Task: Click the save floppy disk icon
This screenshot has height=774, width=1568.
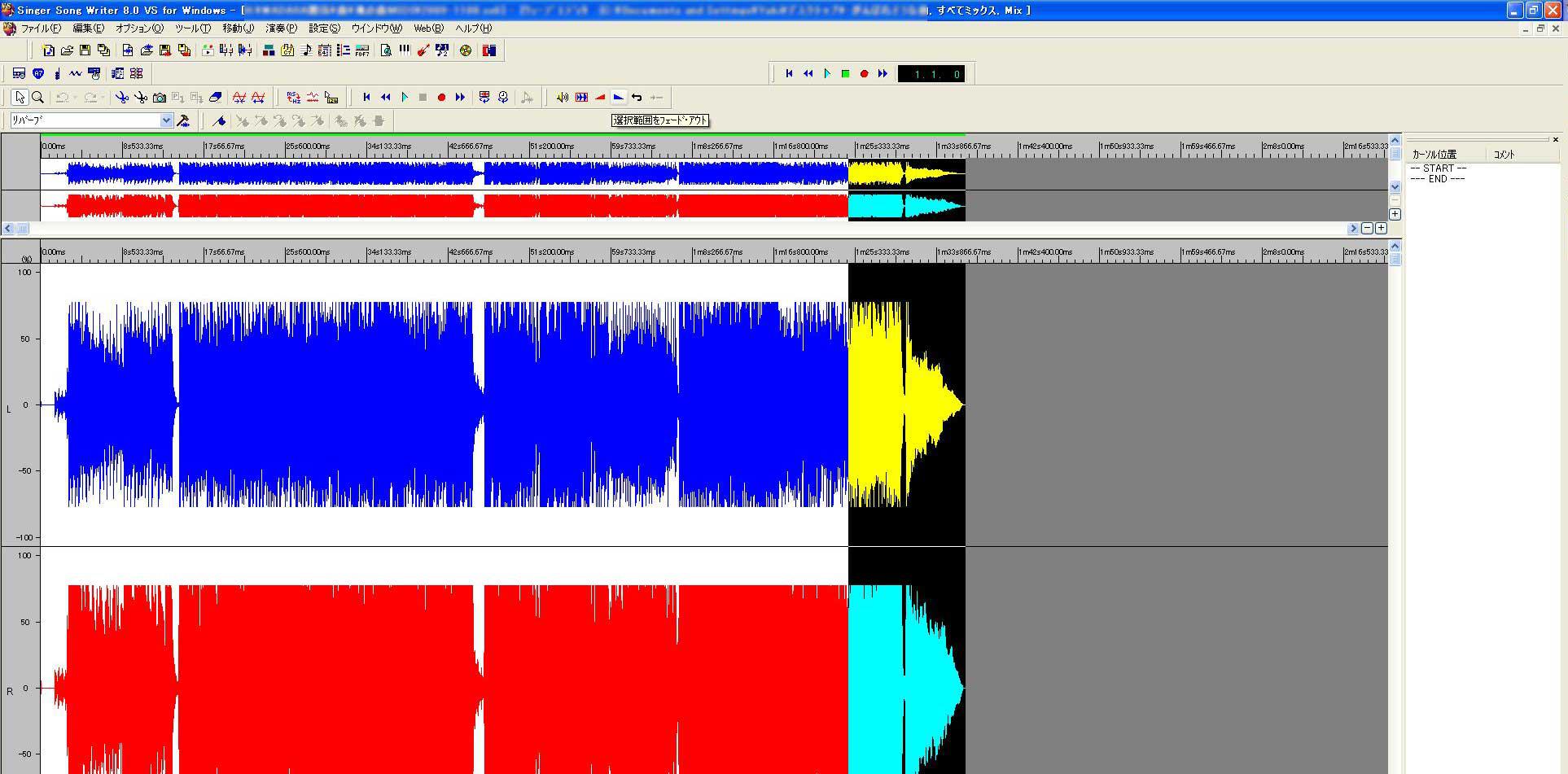Action: point(85,50)
